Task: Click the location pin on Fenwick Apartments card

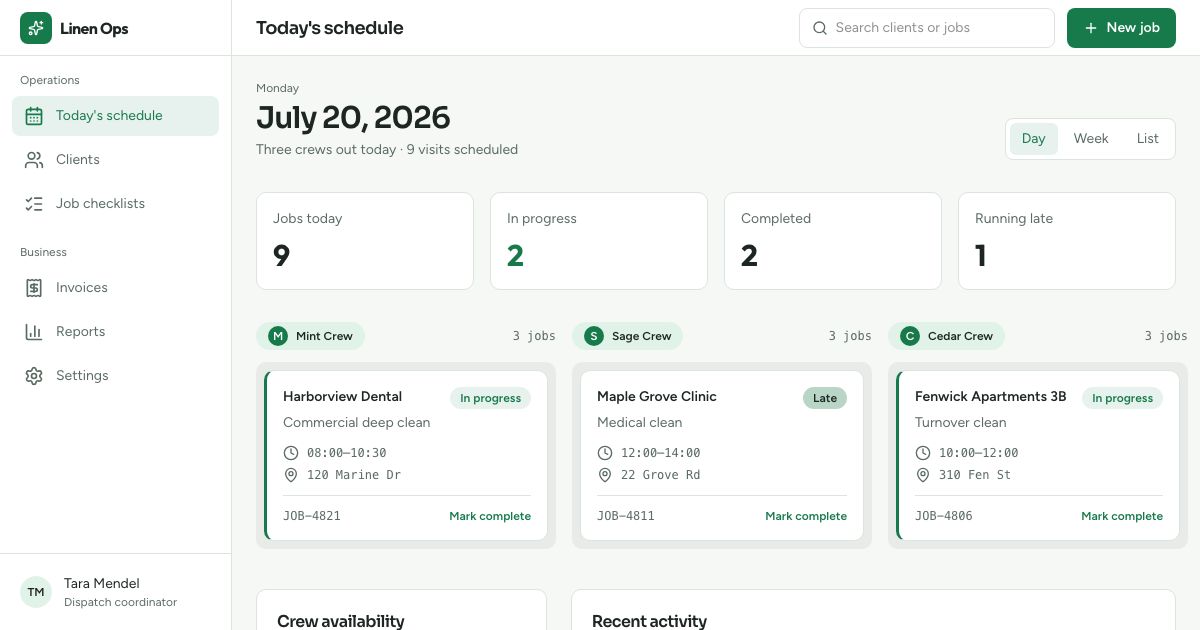Action: 923,475
